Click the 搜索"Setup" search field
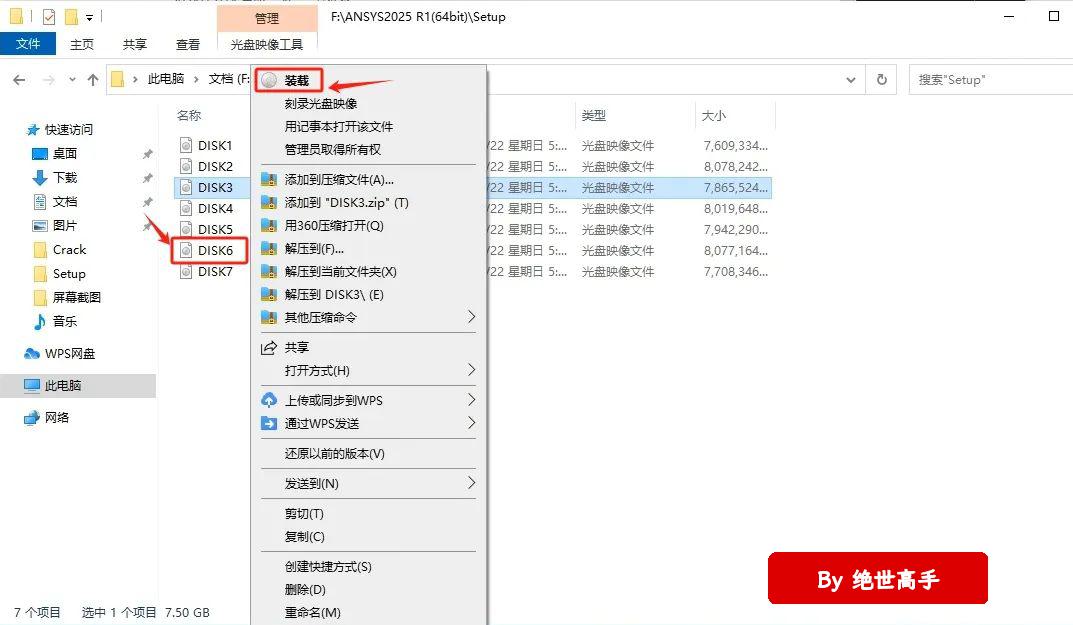1073x625 pixels. tap(985, 80)
